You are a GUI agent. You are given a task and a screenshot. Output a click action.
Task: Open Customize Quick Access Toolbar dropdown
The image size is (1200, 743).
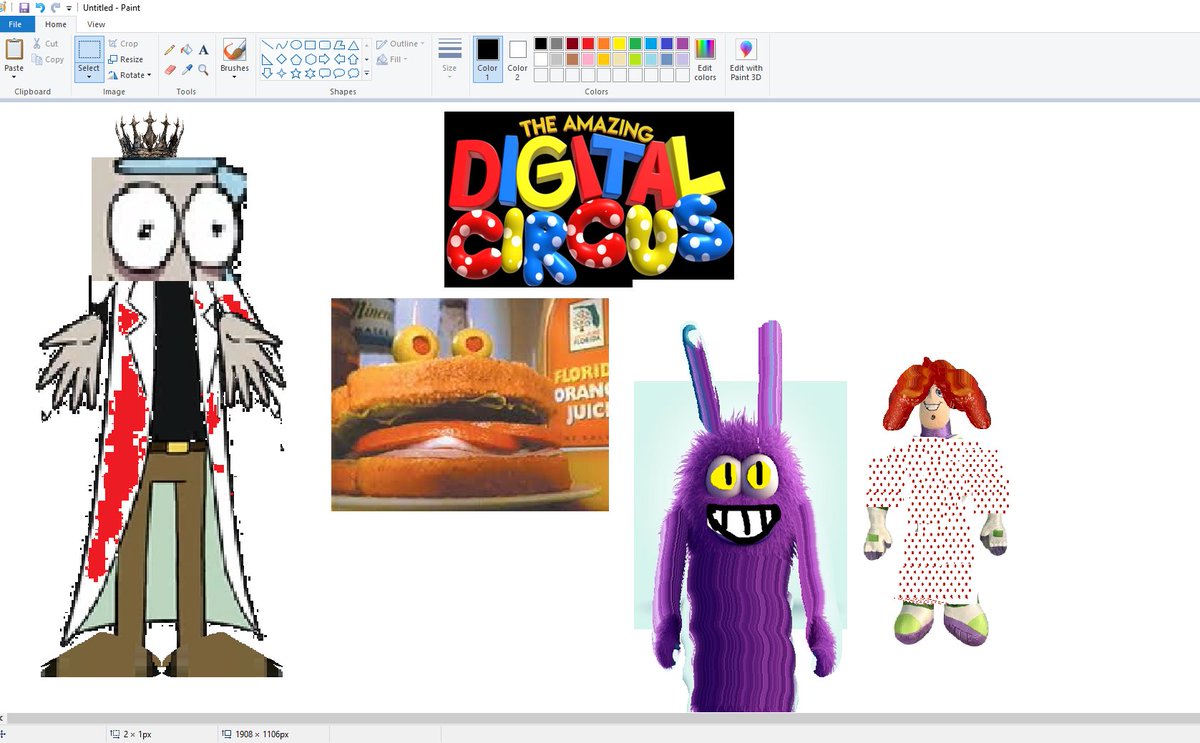[x=69, y=7]
